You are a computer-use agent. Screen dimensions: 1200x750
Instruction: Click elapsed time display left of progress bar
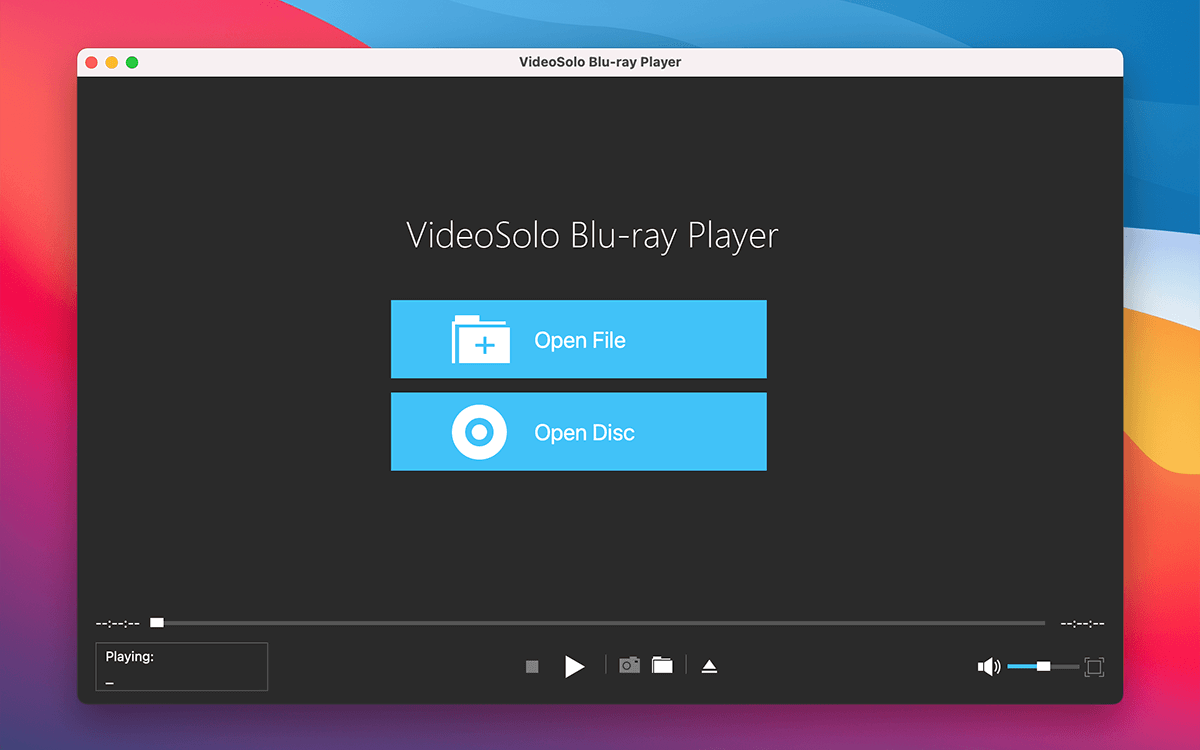[117, 623]
